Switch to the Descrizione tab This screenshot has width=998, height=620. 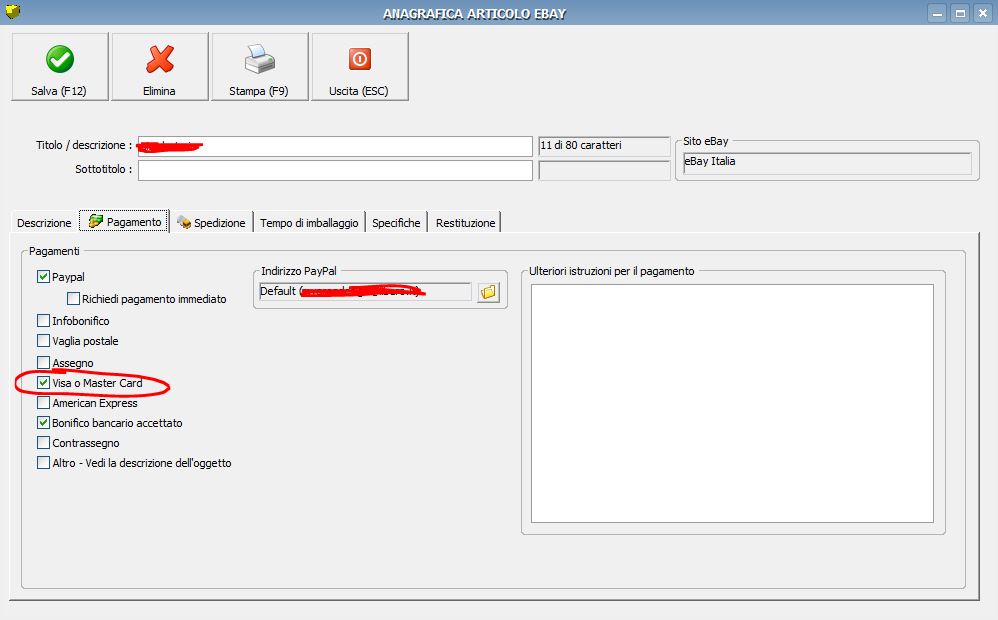[45, 223]
